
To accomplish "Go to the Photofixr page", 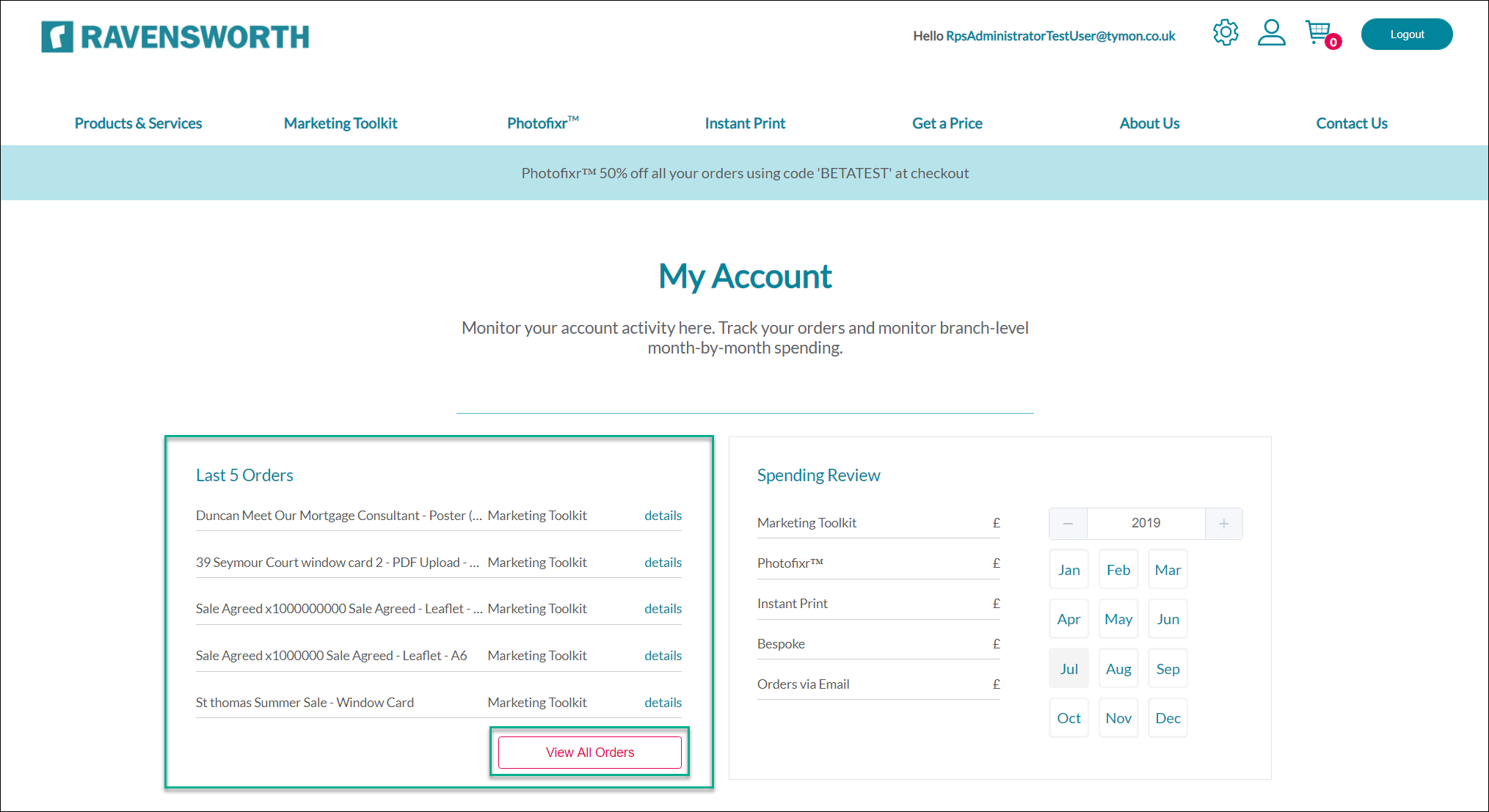I will [542, 123].
